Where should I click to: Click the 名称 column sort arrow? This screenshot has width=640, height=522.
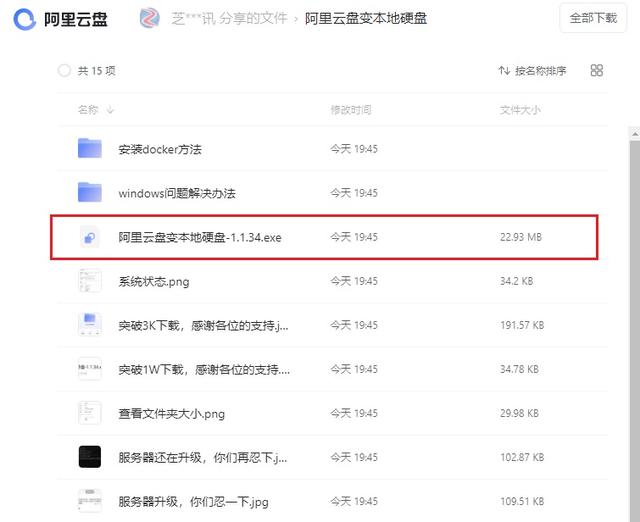pyautogui.click(x=110, y=110)
